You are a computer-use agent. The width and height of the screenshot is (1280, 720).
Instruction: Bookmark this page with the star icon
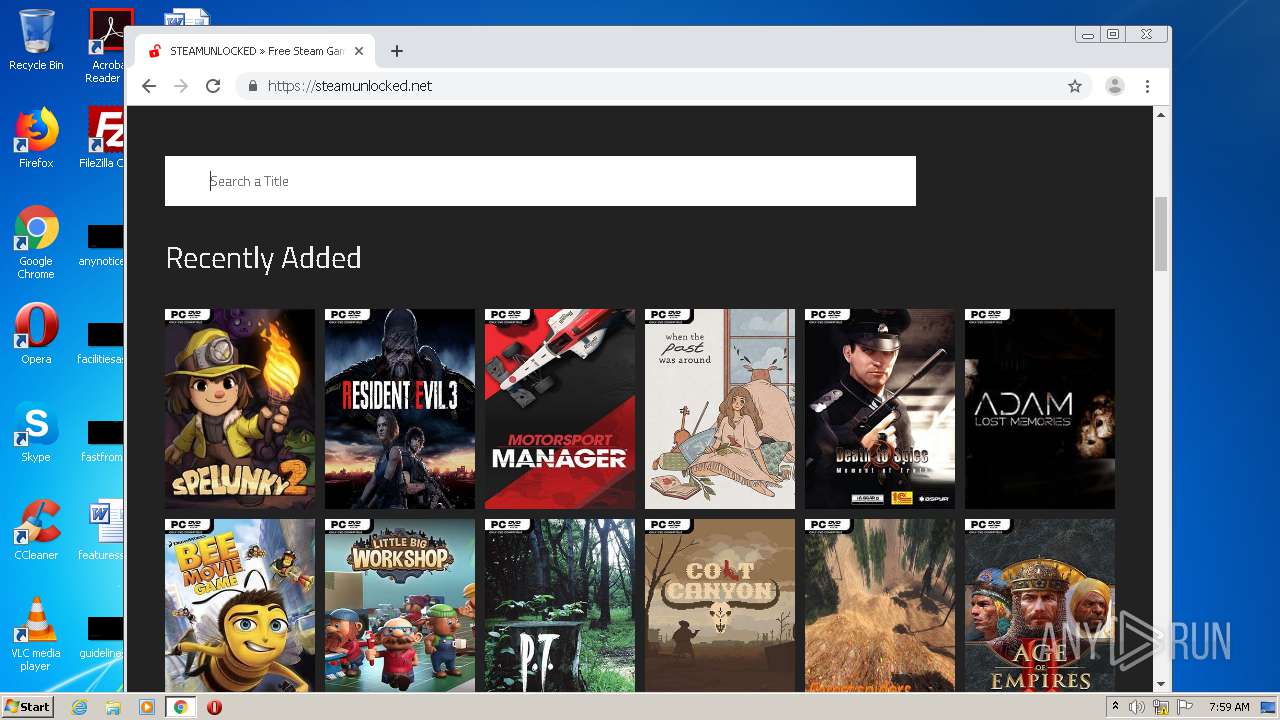[x=1075, y=86]
